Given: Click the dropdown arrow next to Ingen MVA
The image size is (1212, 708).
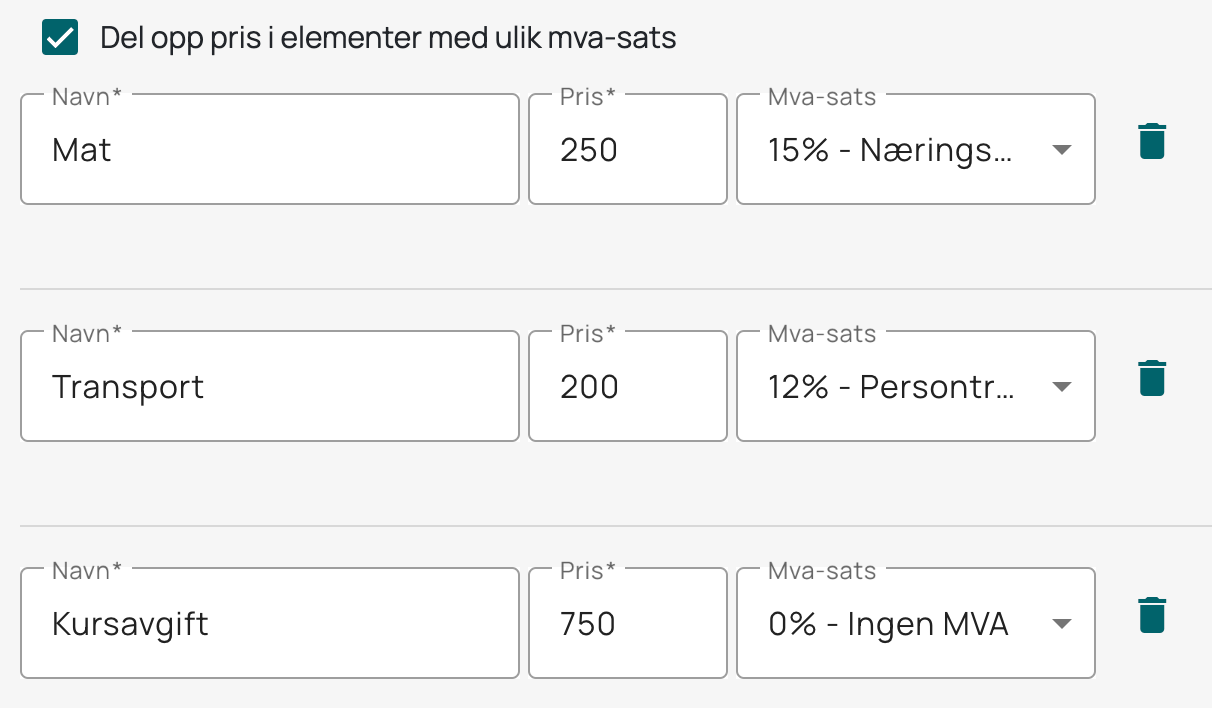Looking at the screenshot, I should pos(1062,624).
